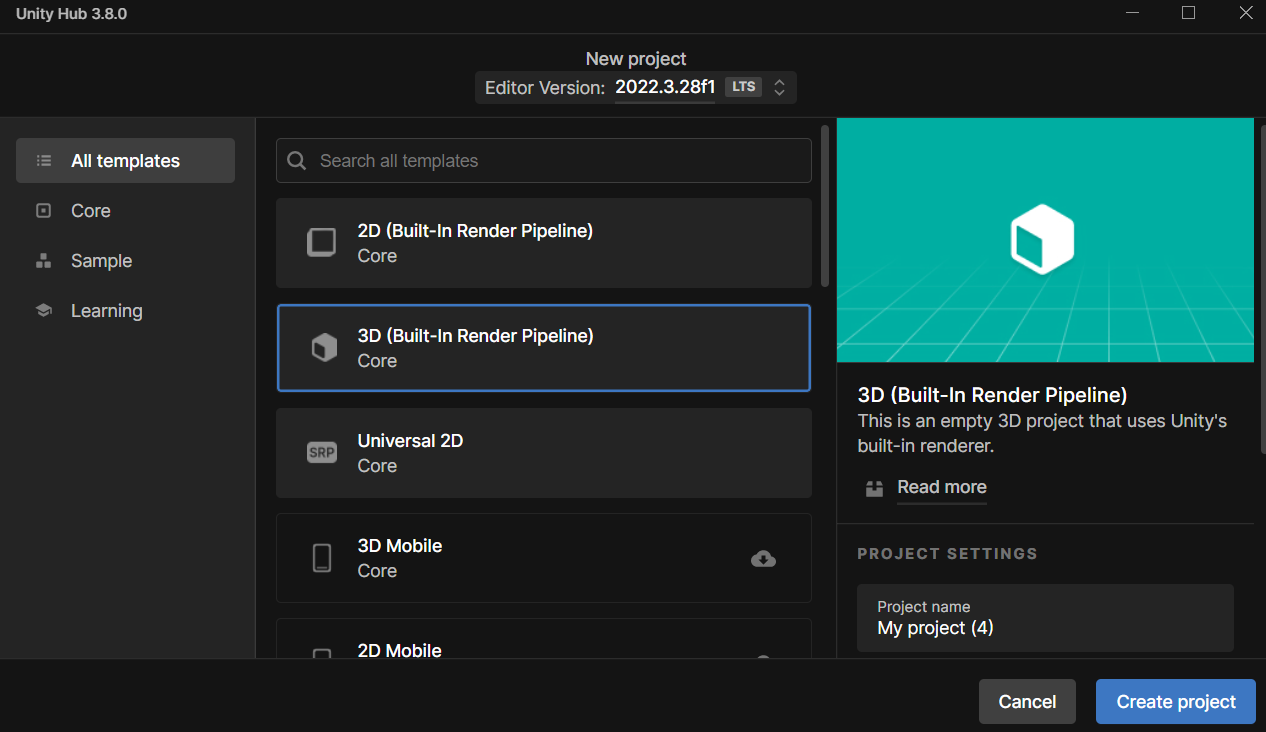
Task: Open the Learning templates category
Action: coord(106,311)
